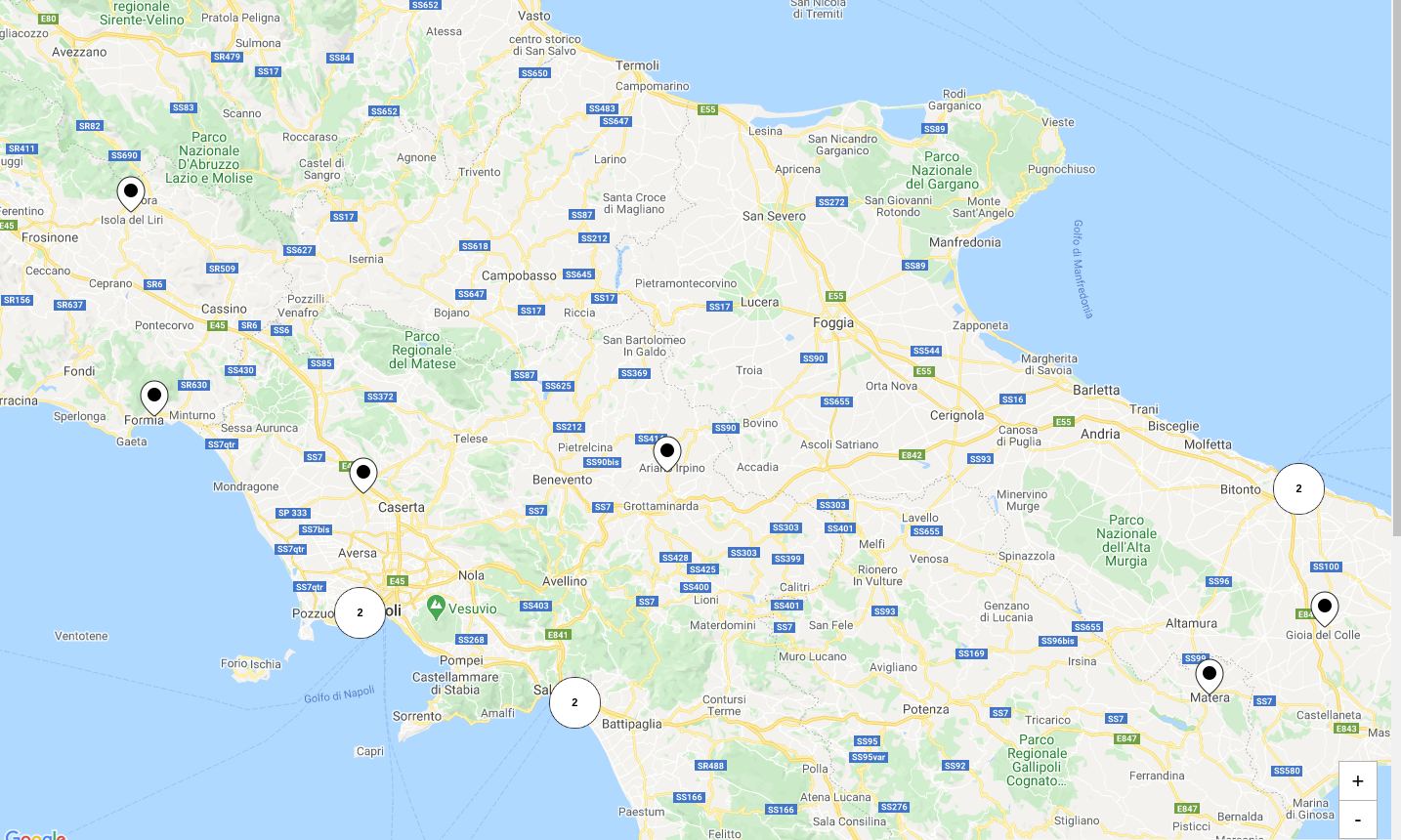Image resolution: width=1401 pixels, height=840 pixels.
Task: Click the Vesuvio park marker icon
Action: (x=436, y=607)
